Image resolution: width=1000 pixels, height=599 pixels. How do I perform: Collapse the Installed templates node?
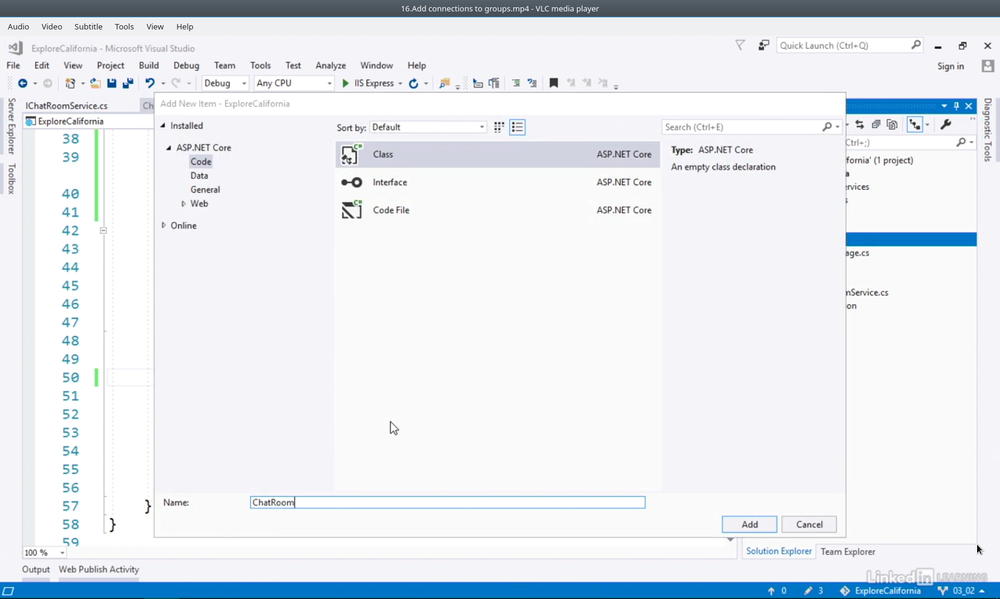pos(163,126)
